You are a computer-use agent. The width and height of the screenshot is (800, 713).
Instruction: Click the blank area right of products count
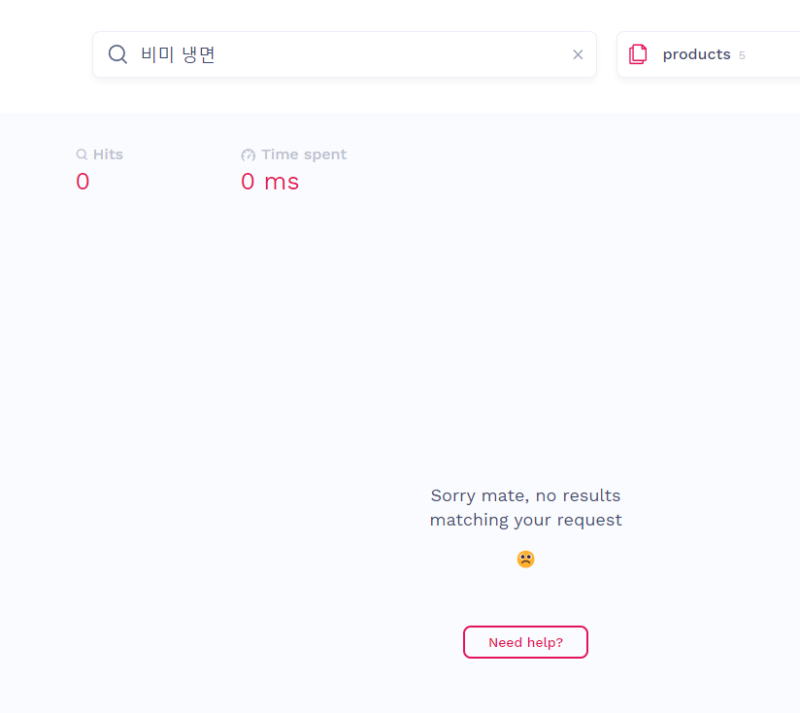tap(775, 55)
